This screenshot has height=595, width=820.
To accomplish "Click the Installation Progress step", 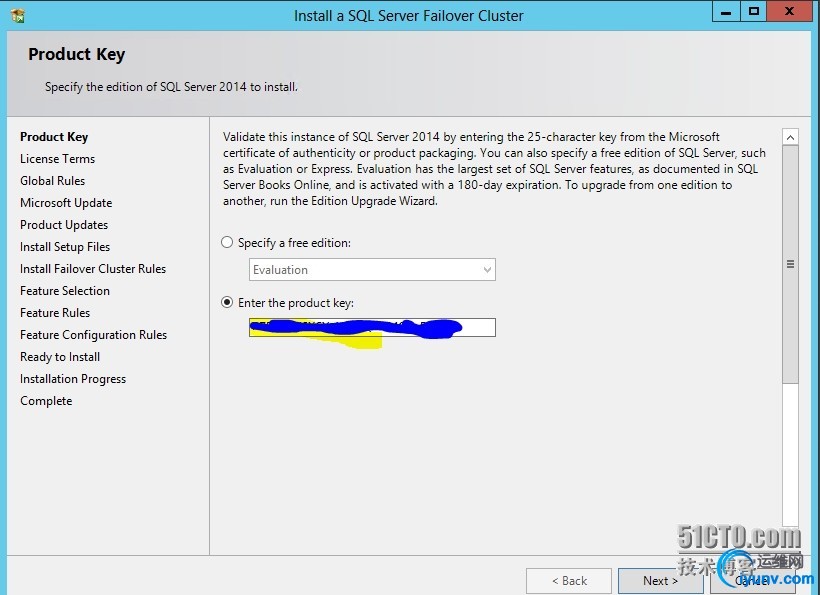I will point(73,379).
